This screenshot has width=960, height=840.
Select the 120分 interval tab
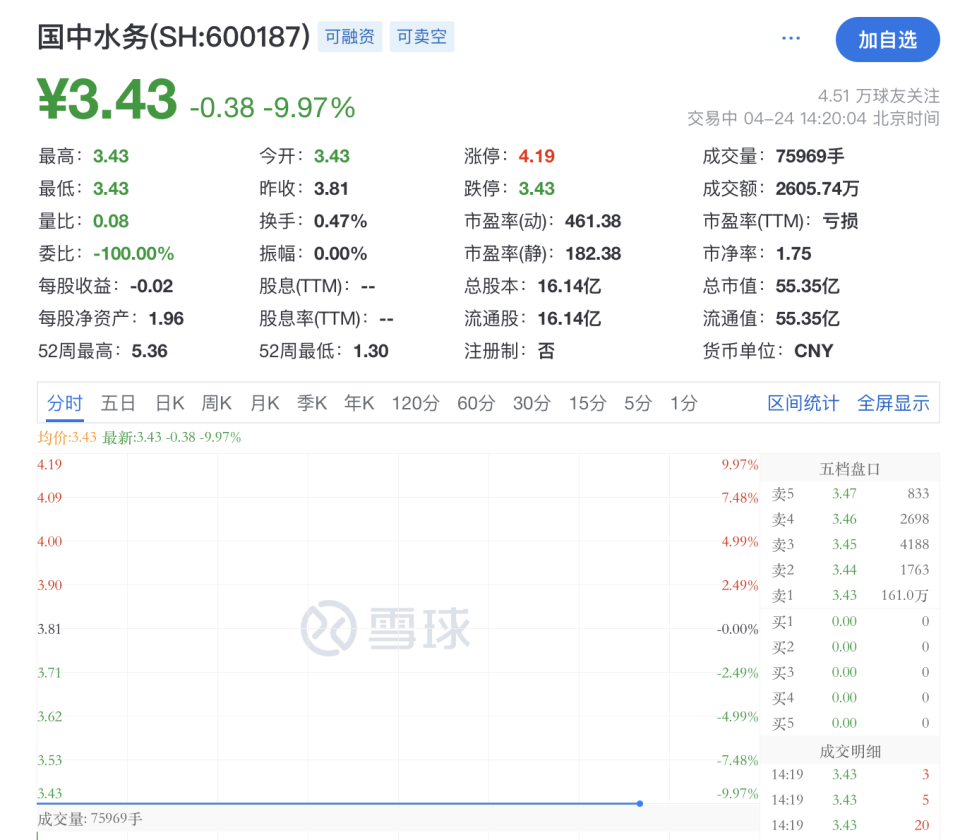click(x=416, y=403)
